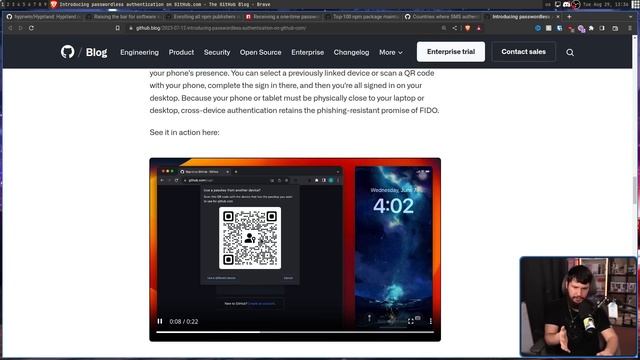The height and width of the screenshot is (360, 640).
Task: Click the video progress bar
Action: (295, 332)
